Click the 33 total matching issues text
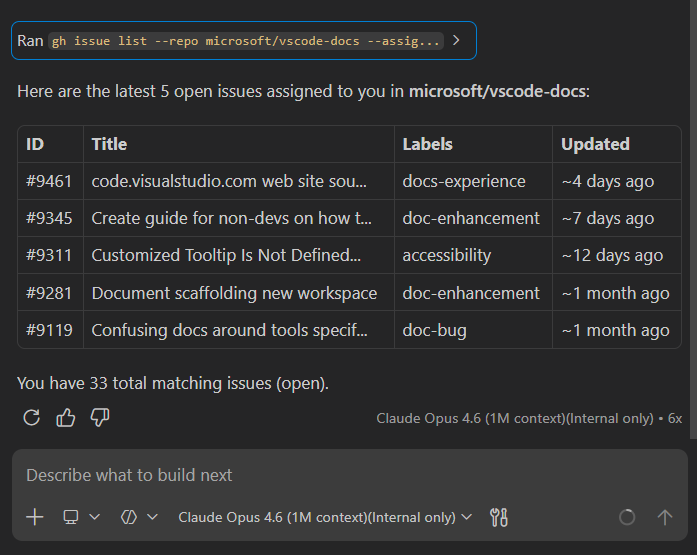697x555 pixels. click(x=173, y=383)
